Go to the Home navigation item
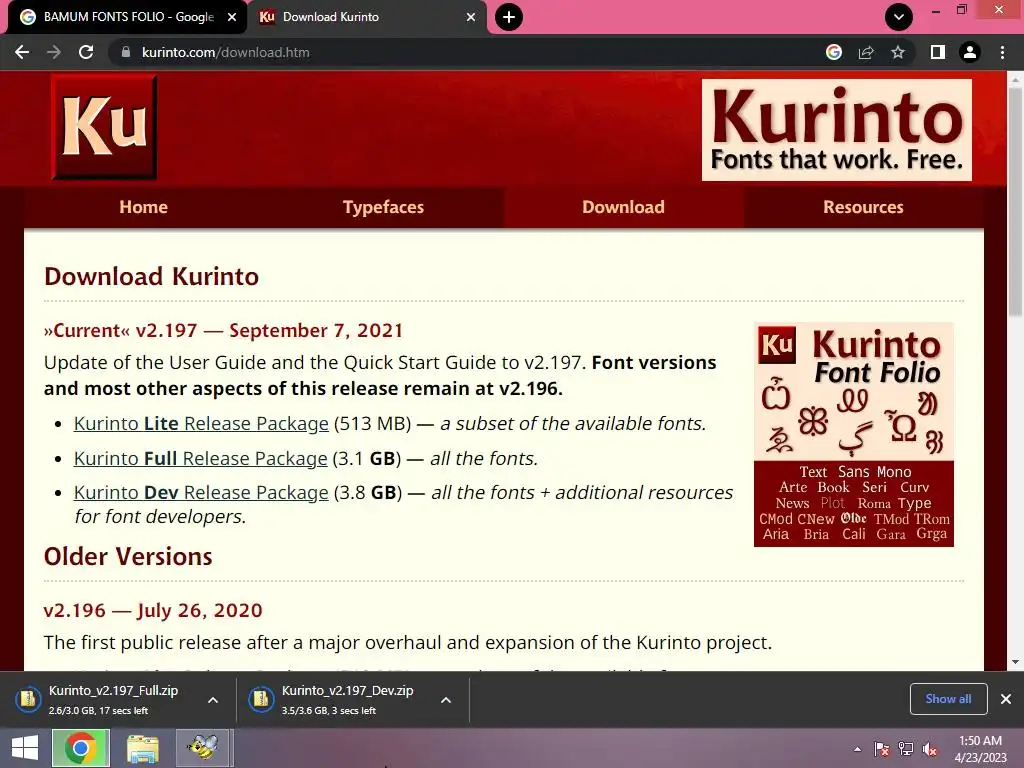This screenshot has height=768, width=1024. (x=144, y=207)
